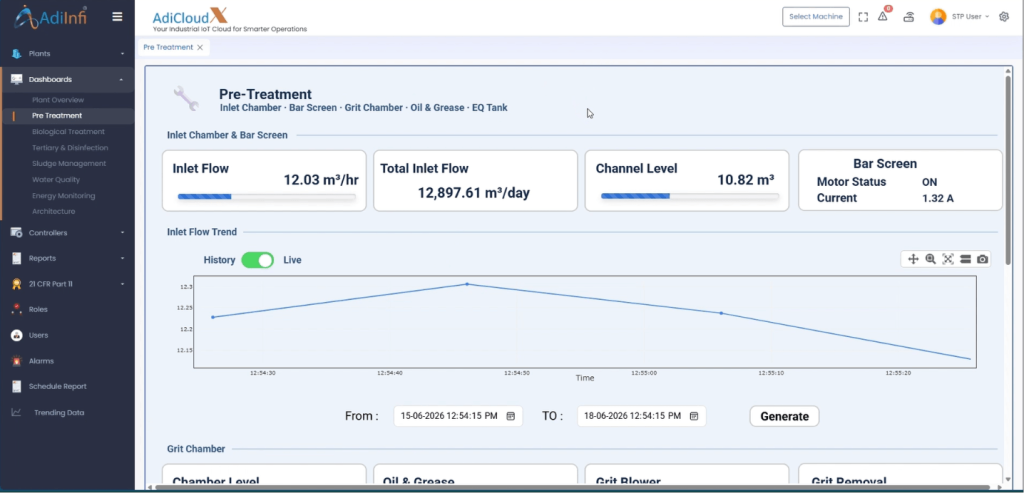Click the Total Inlet Flow card

[475, 181]
